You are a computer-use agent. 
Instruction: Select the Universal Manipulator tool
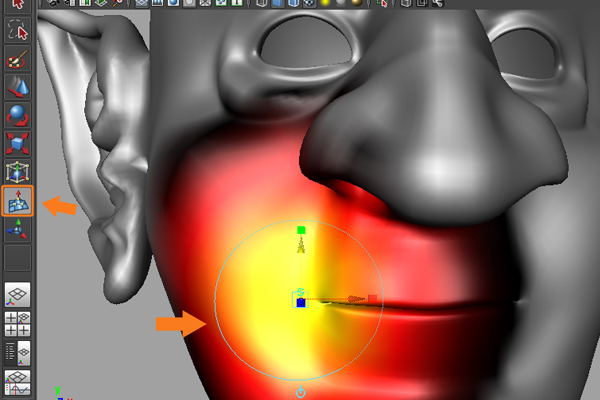[18, 172]
